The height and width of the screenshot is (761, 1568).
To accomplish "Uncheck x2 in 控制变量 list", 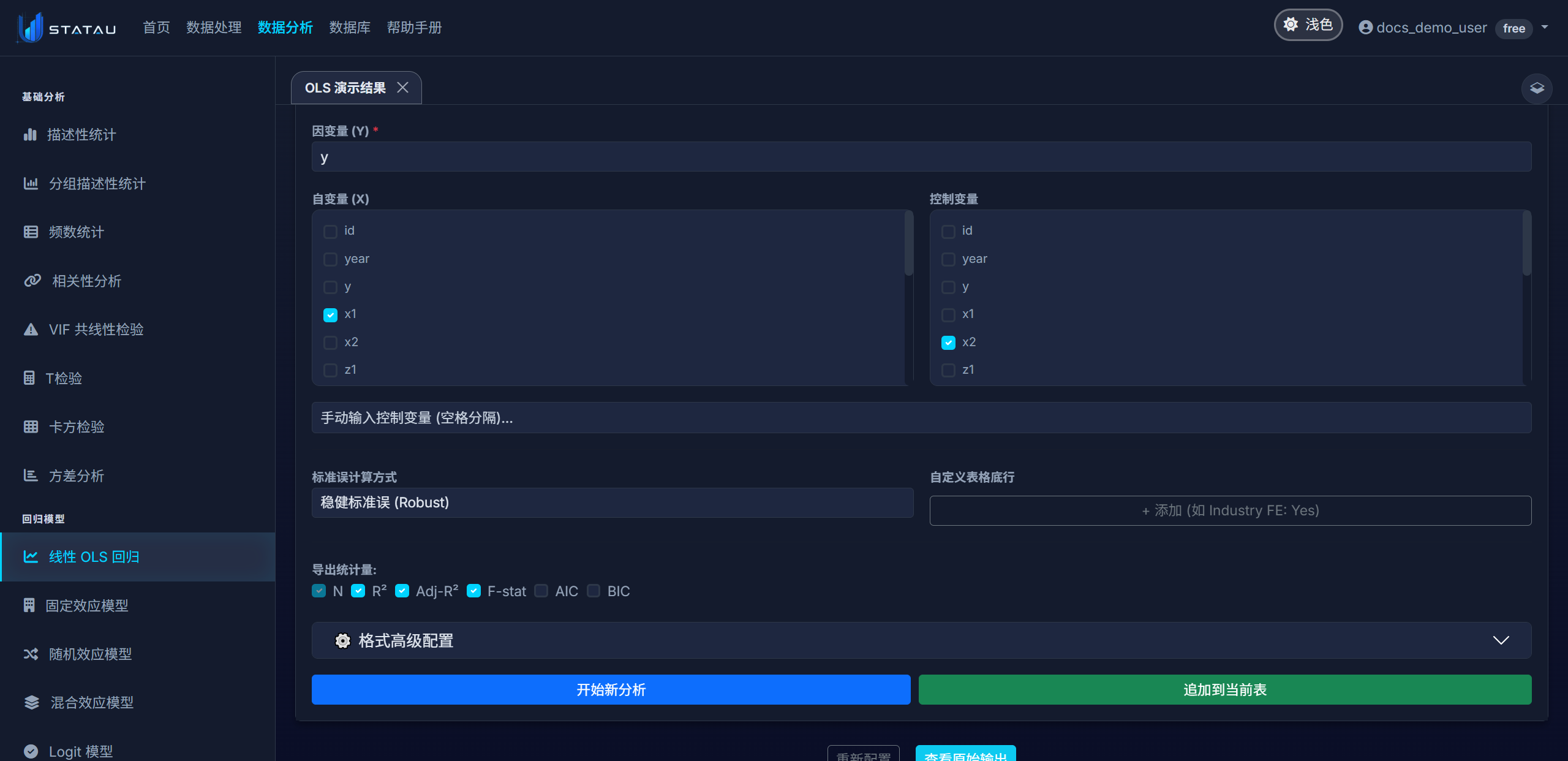I will [x=948, y=343].
